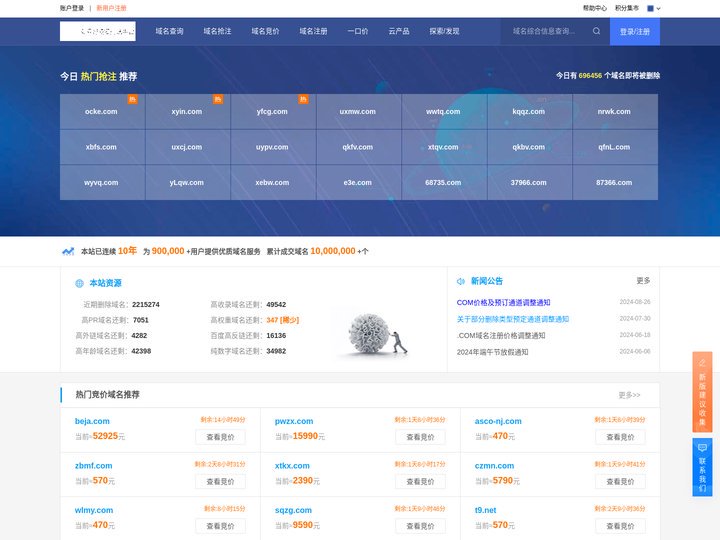This screenshot has height=540, width=720.
Task: Open 云产品 menu
Action: (399, 31)
